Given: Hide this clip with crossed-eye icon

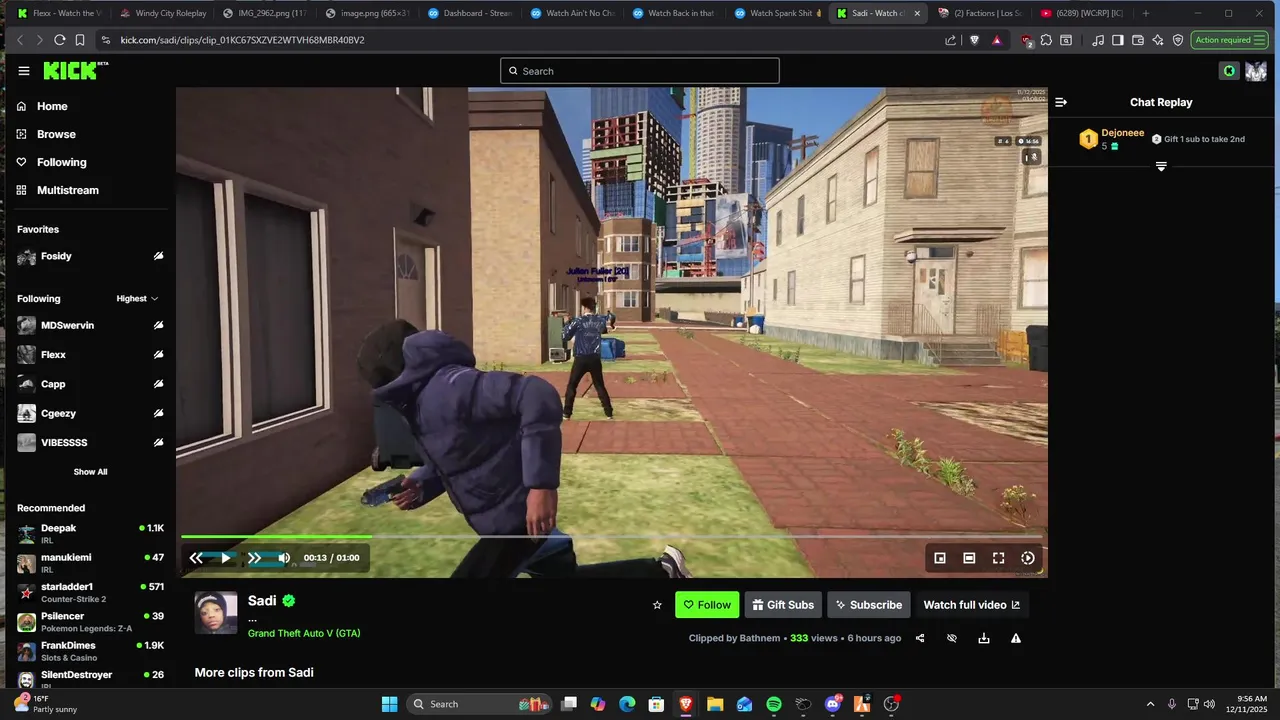Looking at the screenshot, I should (952, 638).
